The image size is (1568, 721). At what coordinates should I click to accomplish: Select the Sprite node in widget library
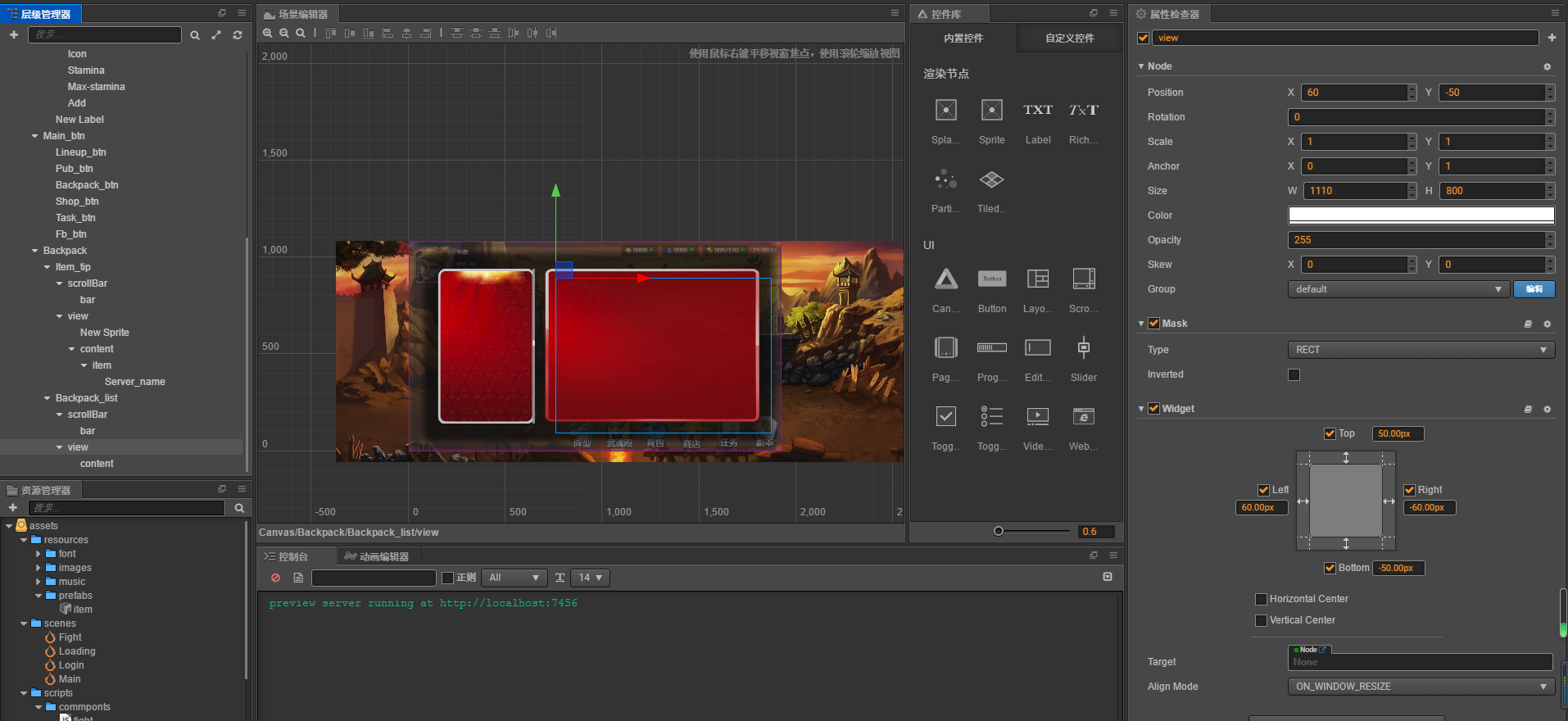[991, 111]
